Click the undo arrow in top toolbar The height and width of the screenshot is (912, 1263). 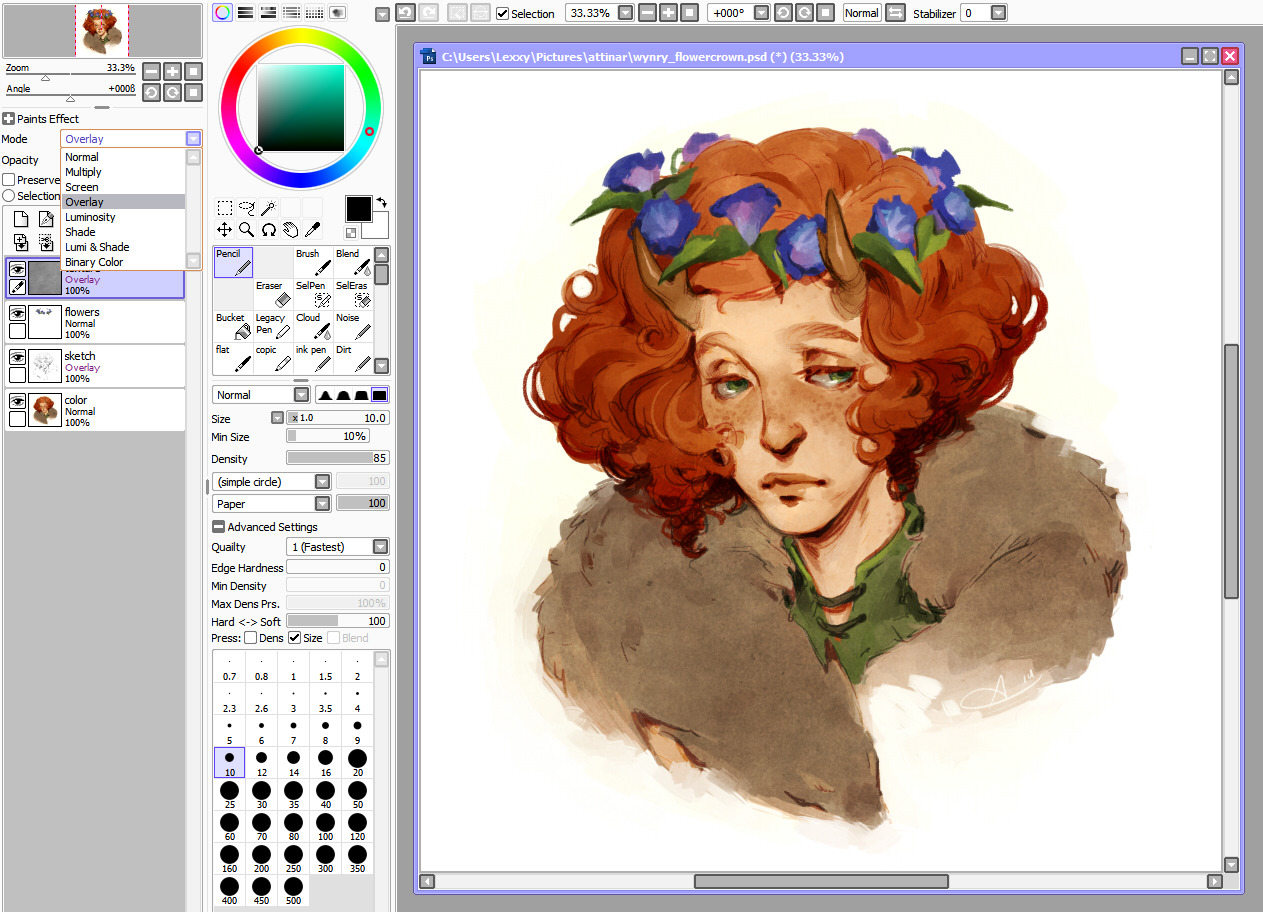(x=405, y=13)
